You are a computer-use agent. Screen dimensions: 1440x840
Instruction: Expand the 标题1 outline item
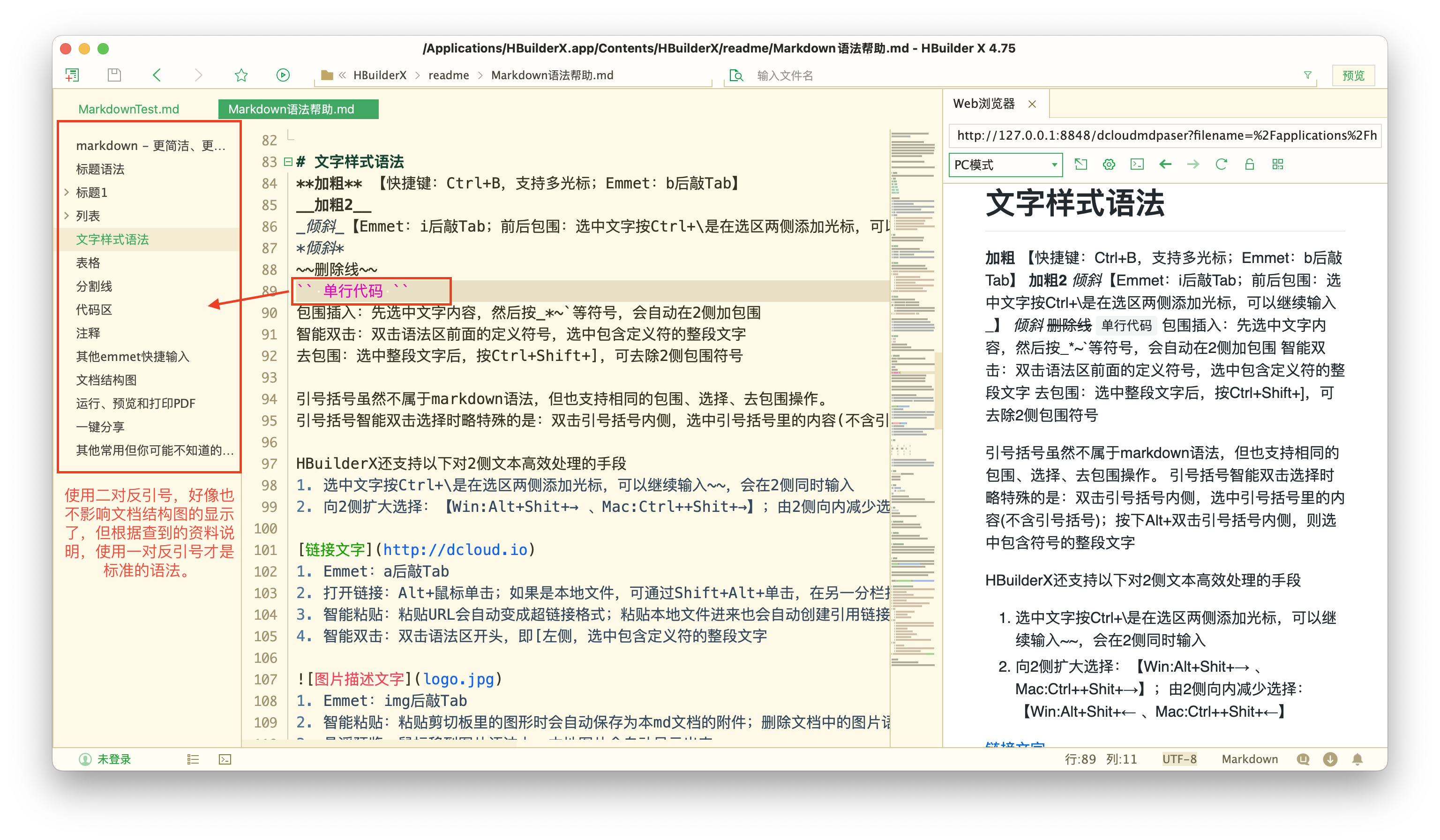pyautogui.click(x=67, y=193)
